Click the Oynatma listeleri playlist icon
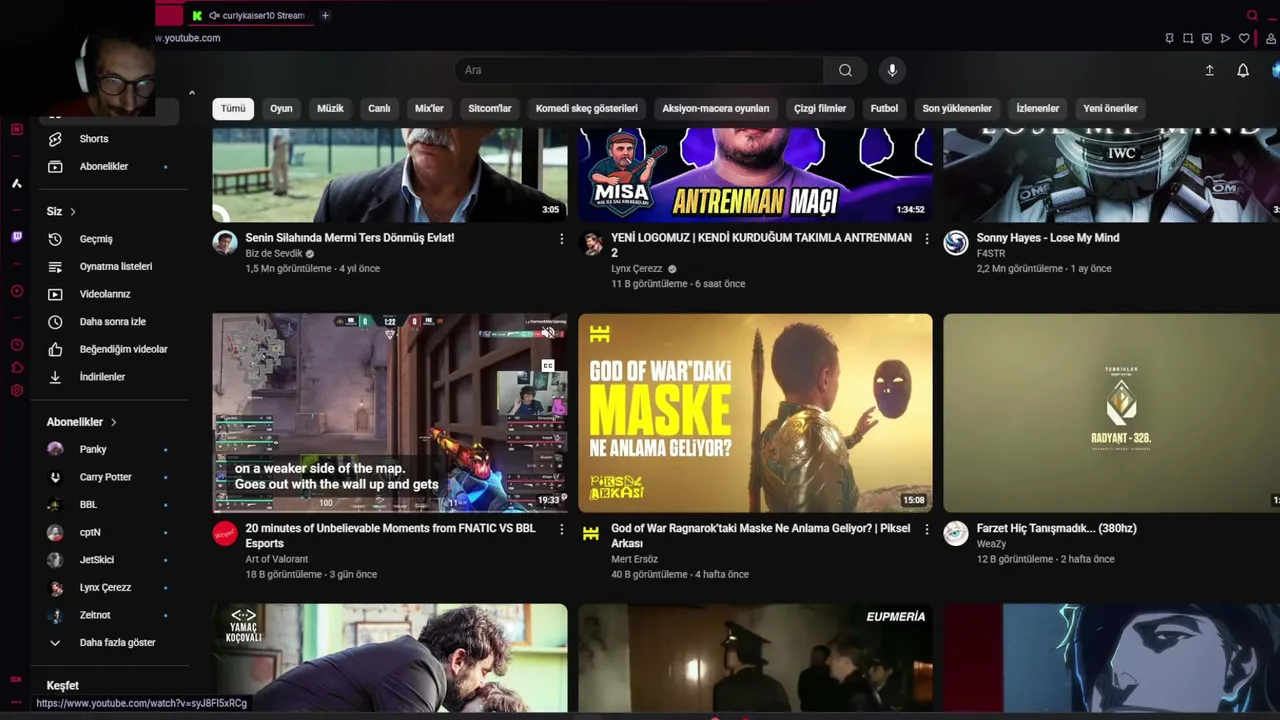1280x720 pixels. (55, 267)
